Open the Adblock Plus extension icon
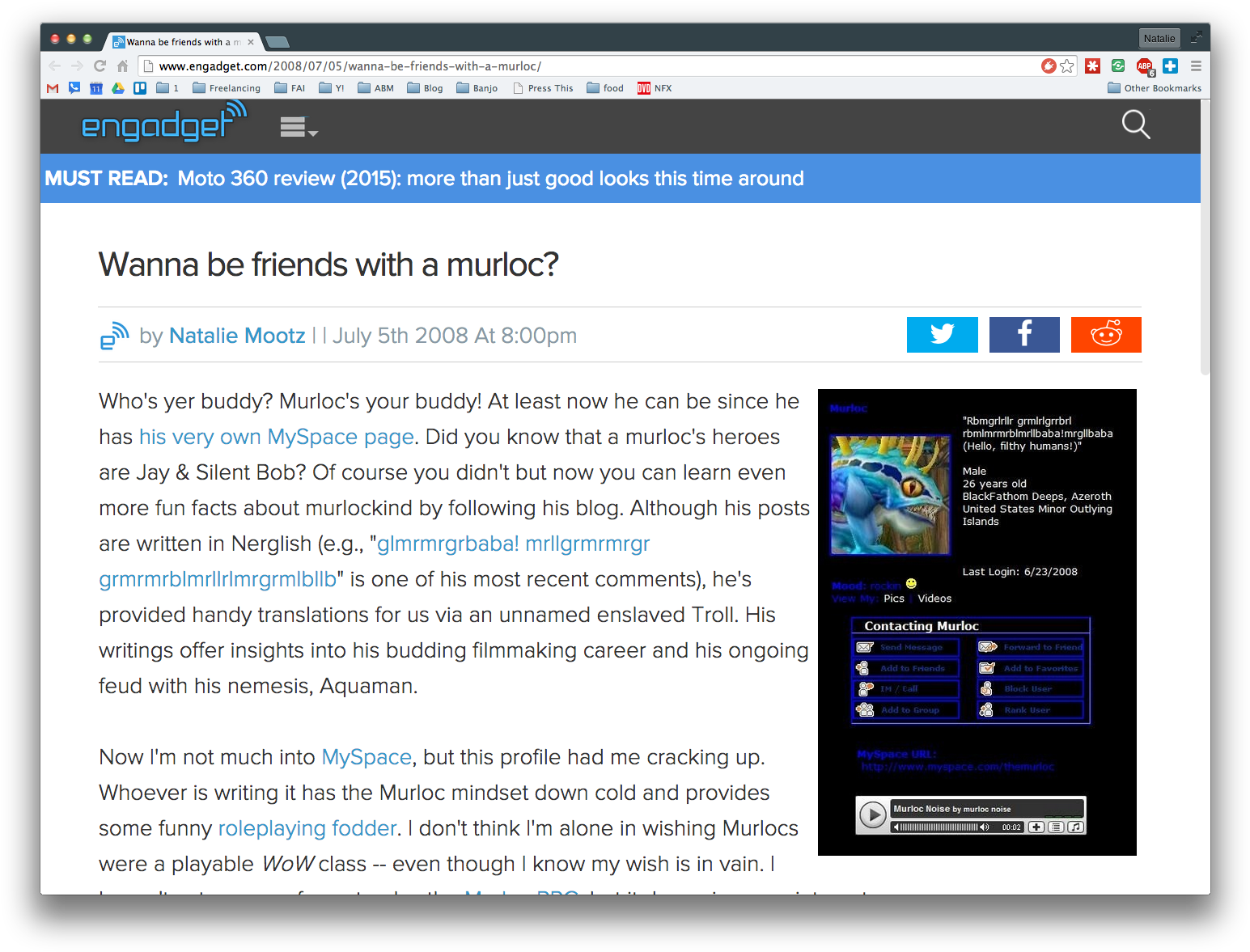The image size is (1250, 952). (x=1144, y=66)
